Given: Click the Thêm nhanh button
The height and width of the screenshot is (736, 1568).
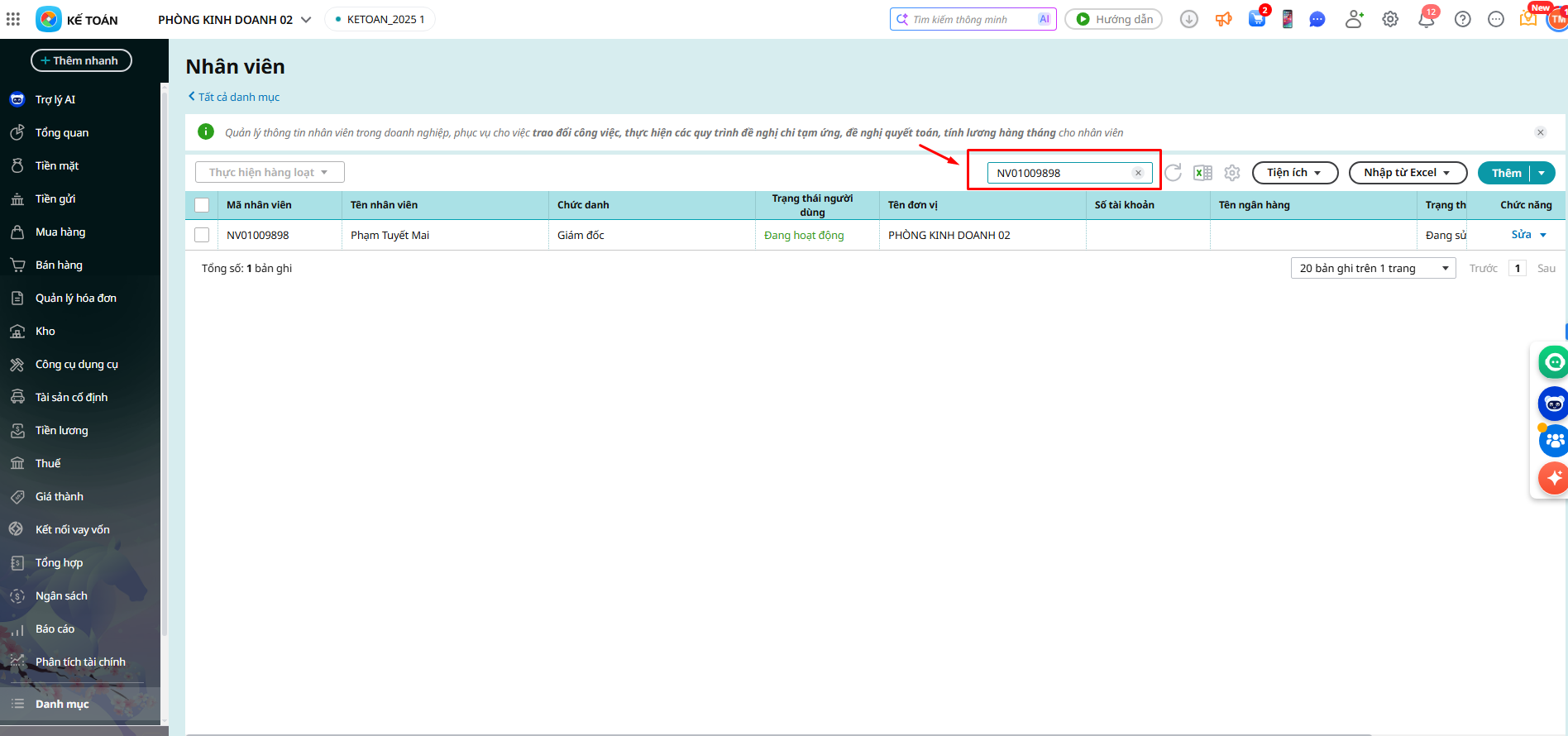Looking at the screenshot, I should tap(81, 60).
